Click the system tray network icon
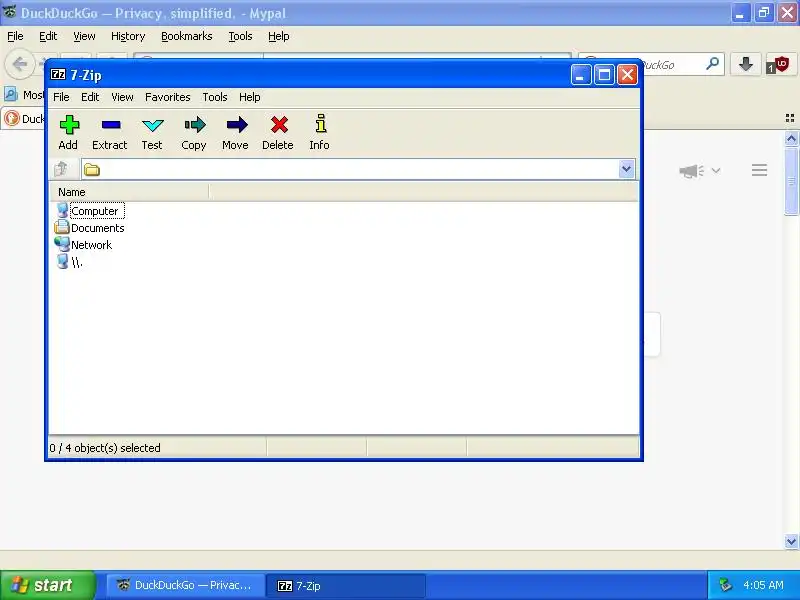This screenshot has width=800, height=600. tap(724, 585)
